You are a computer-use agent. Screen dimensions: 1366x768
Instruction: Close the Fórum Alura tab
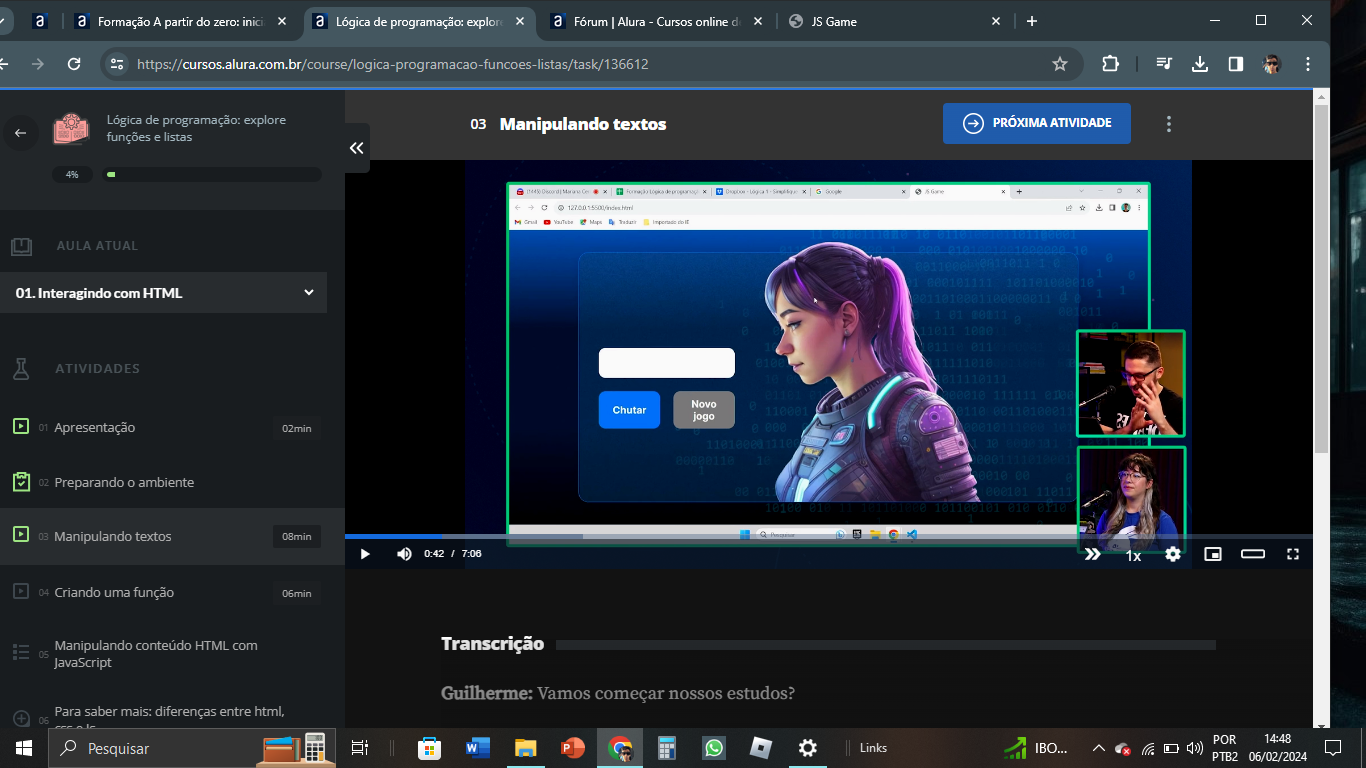point(758,21)
